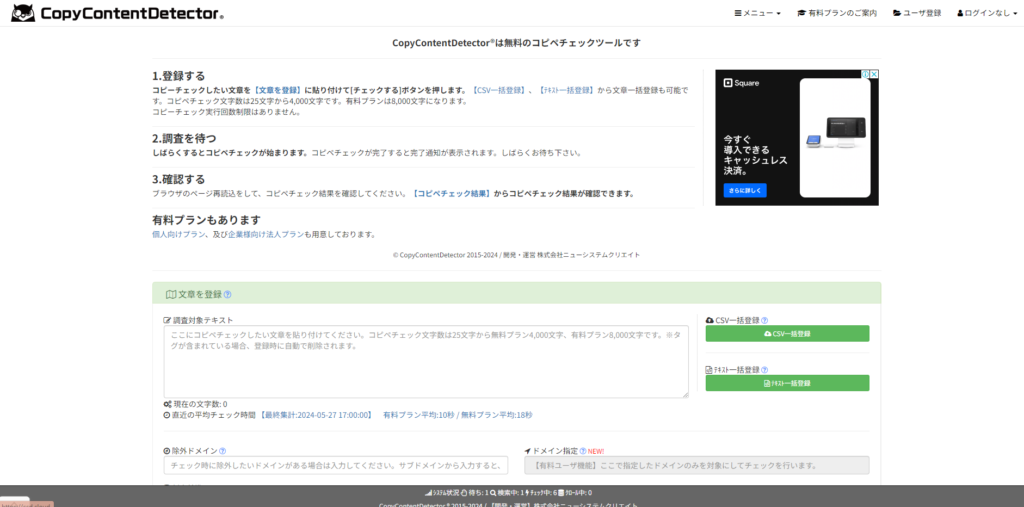Click the file icon beside ﾃｷｽﾄ一括登録 label
The image size is (1024, 507).
tap(709, 370)
